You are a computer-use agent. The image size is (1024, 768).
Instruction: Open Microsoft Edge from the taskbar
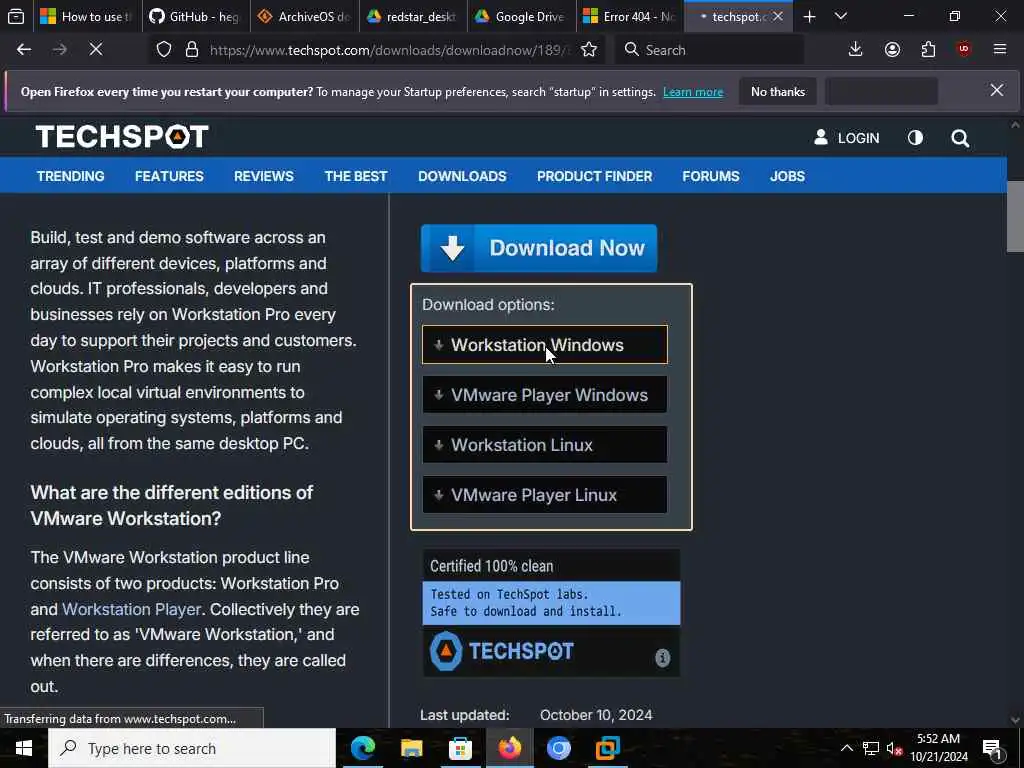coord(363,748)
